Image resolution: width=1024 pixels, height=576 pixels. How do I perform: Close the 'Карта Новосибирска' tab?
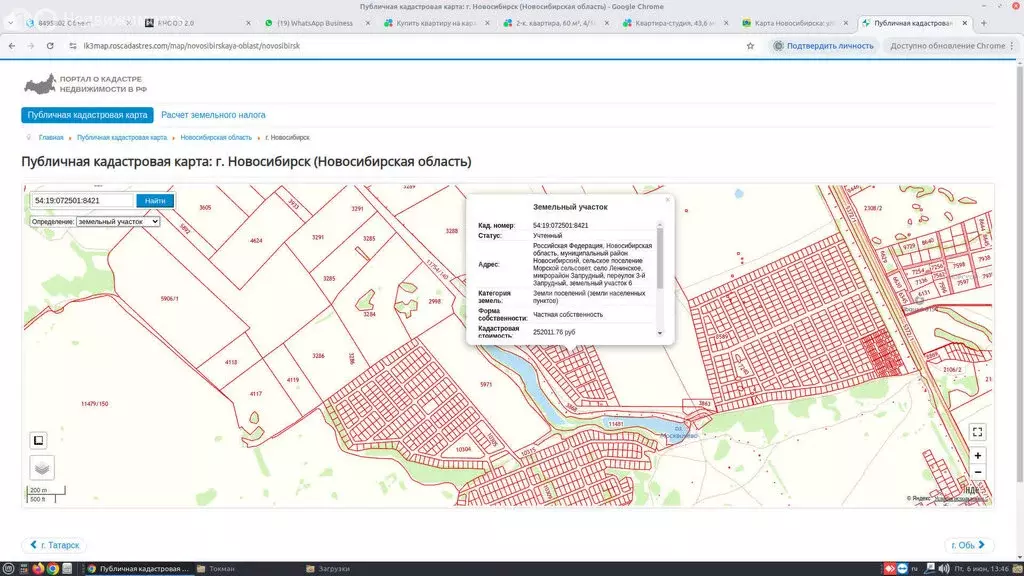846,23
